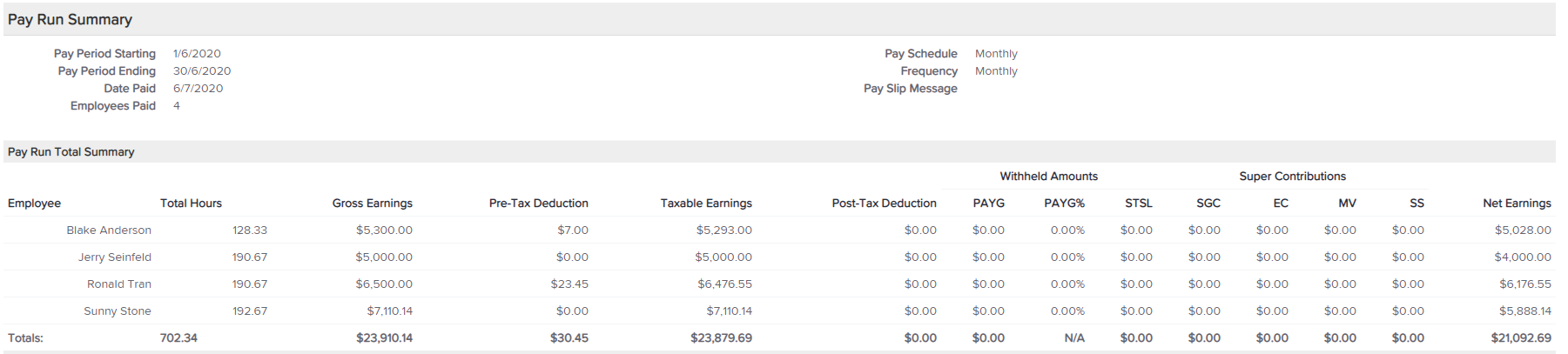The width and height of the screenshot is (1568, 354).
Task: Click the Super Contributions group header
Action: (x=1292, y=176)
